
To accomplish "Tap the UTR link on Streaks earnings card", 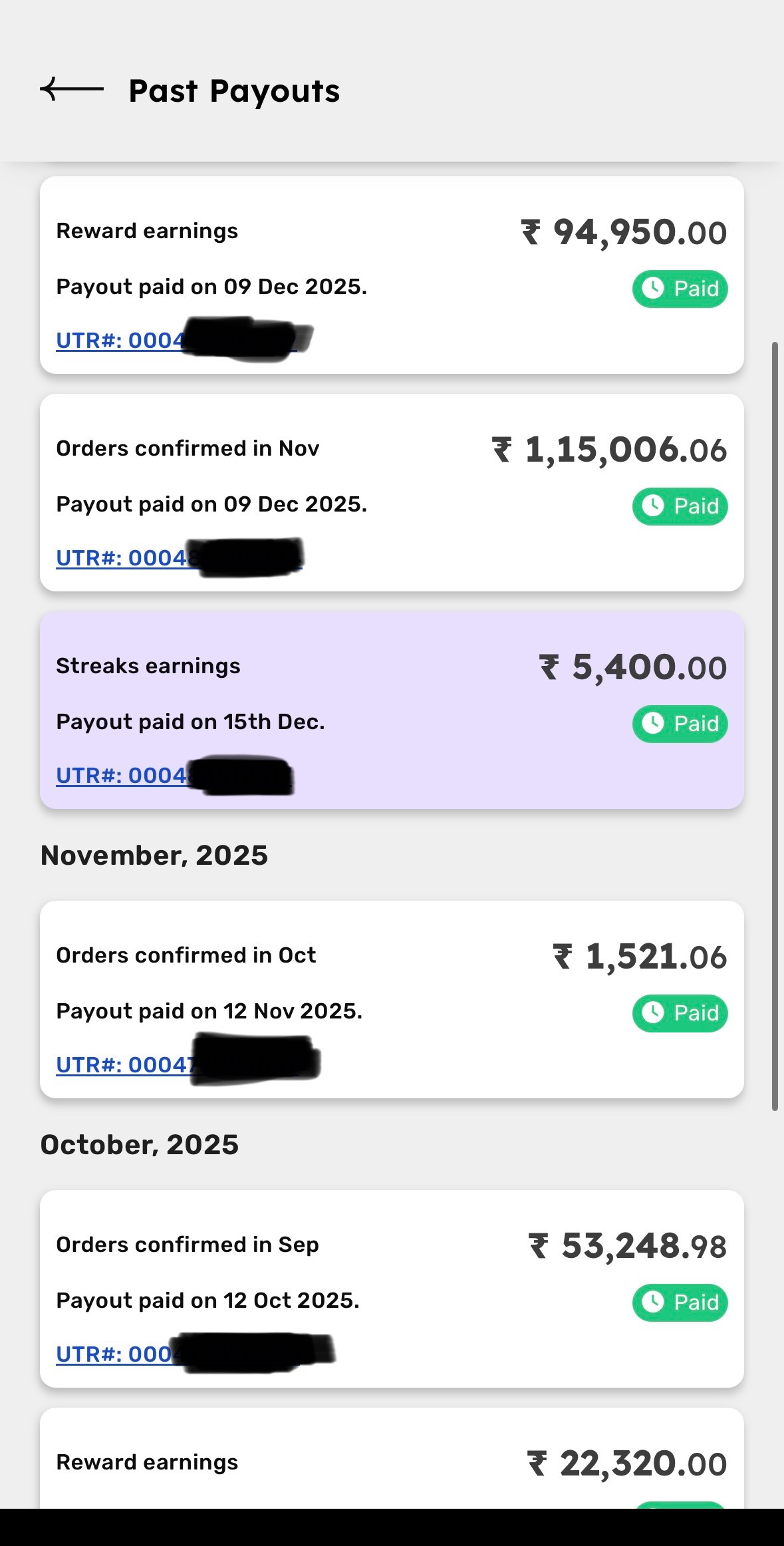I will (121, 776).
